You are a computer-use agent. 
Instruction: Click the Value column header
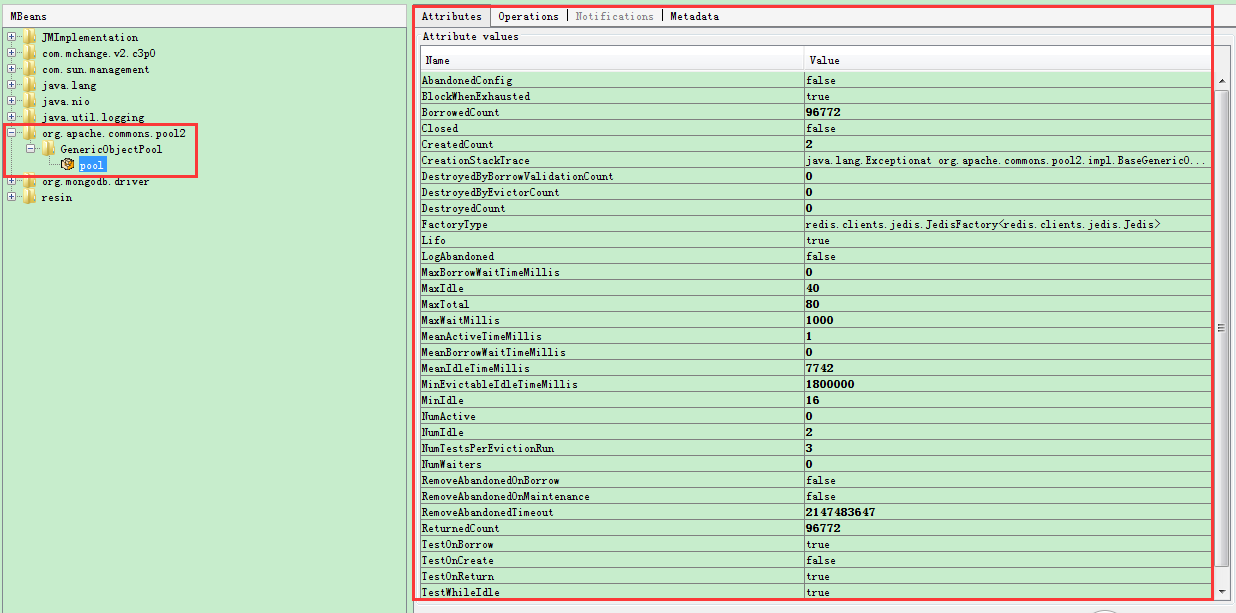click(x=1008, y=60)
